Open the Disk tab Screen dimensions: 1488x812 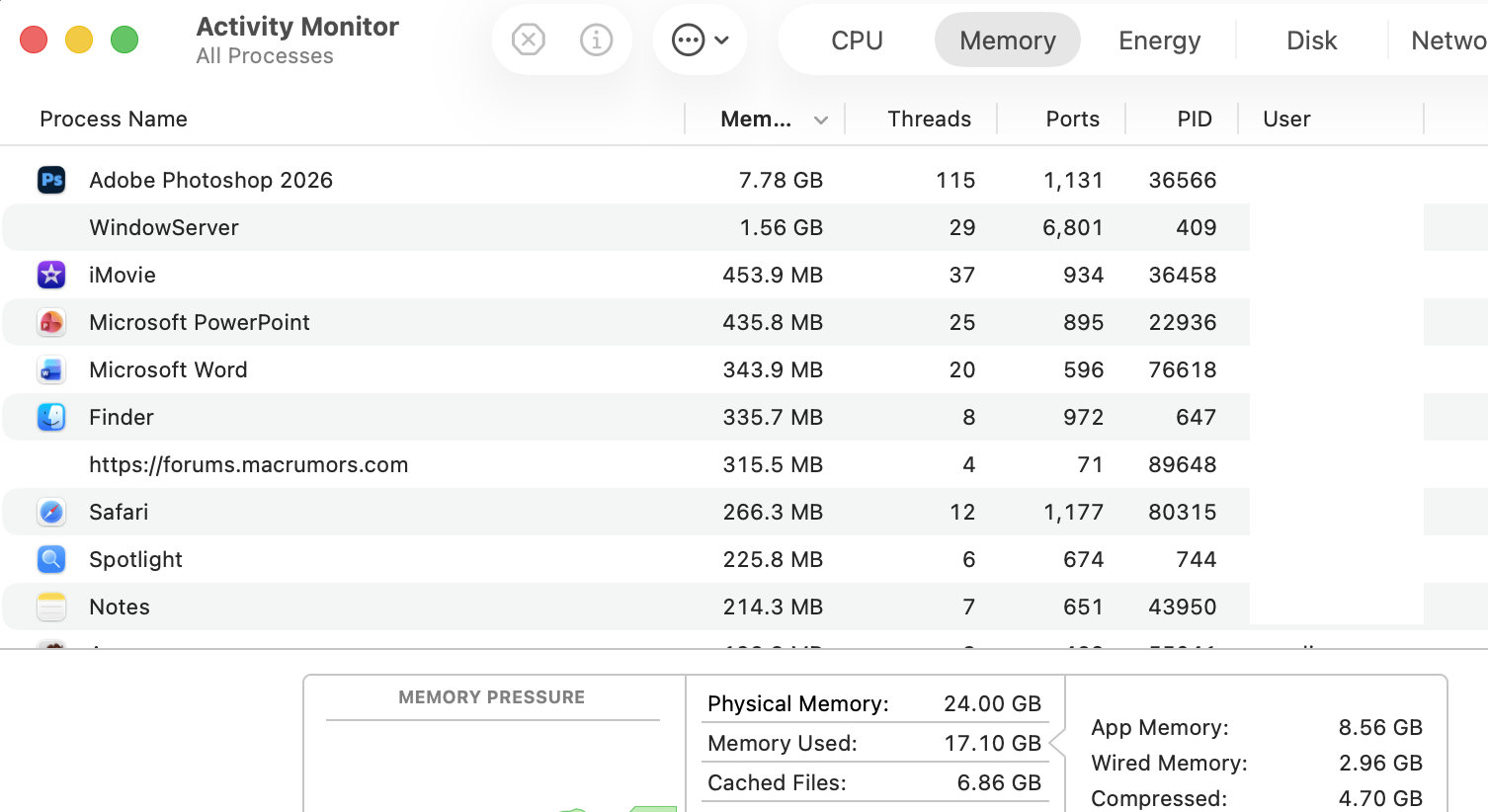[x=1312, y=41]
